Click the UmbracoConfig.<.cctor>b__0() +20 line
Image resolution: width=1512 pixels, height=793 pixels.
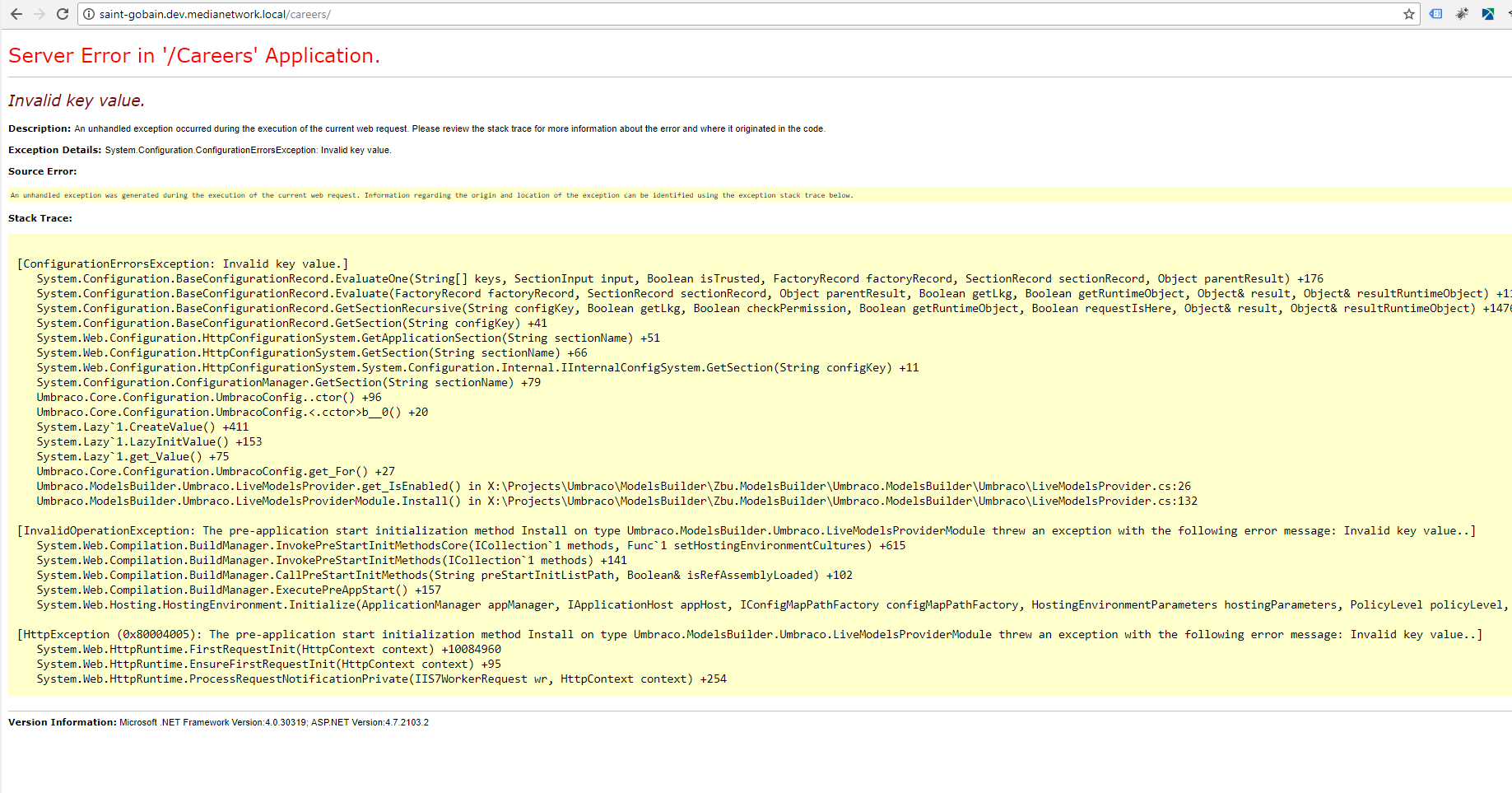(x=232, y=412)
